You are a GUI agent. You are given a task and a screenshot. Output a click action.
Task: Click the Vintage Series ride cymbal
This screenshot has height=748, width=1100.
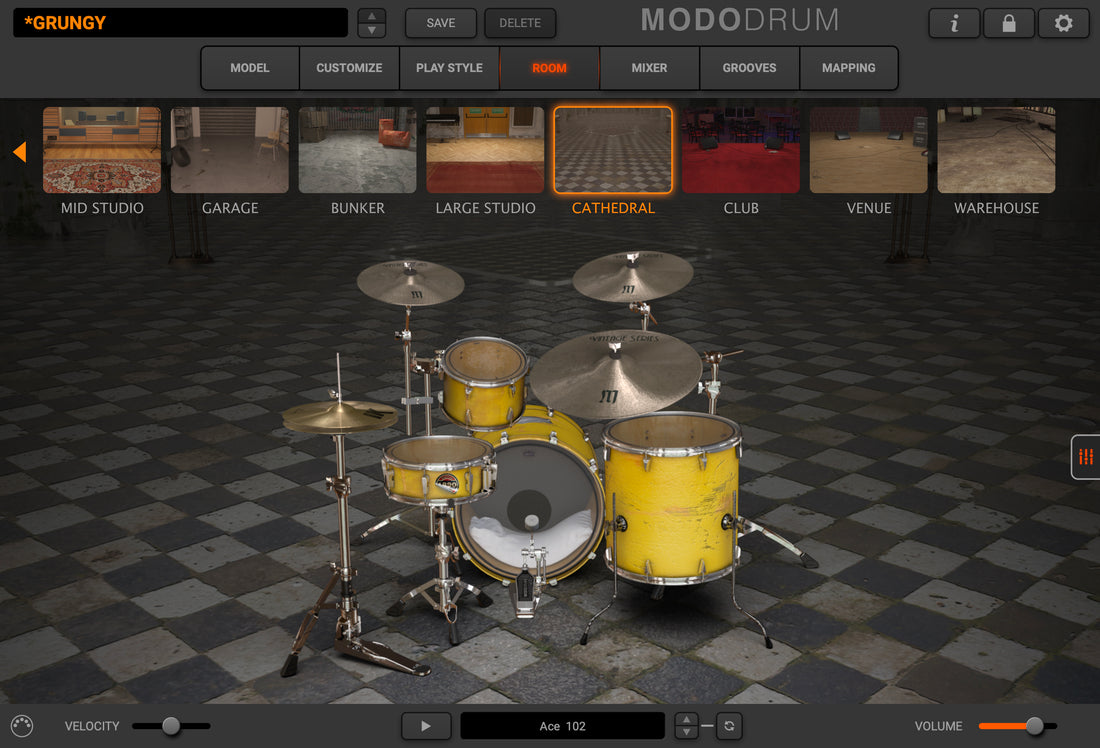(615, 375)
